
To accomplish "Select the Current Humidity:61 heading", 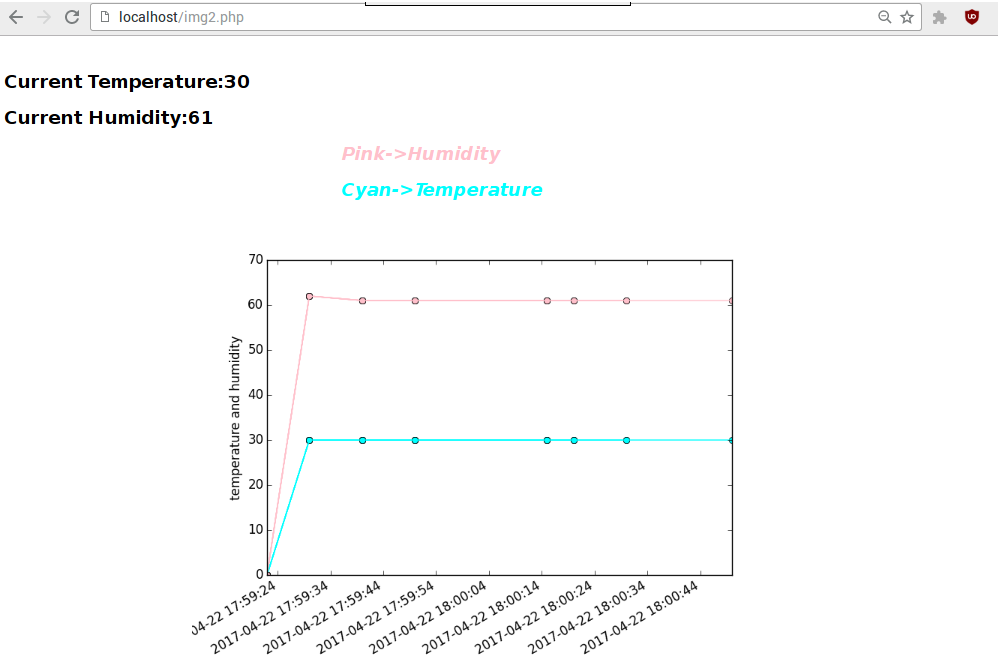I will coord(108,118).
